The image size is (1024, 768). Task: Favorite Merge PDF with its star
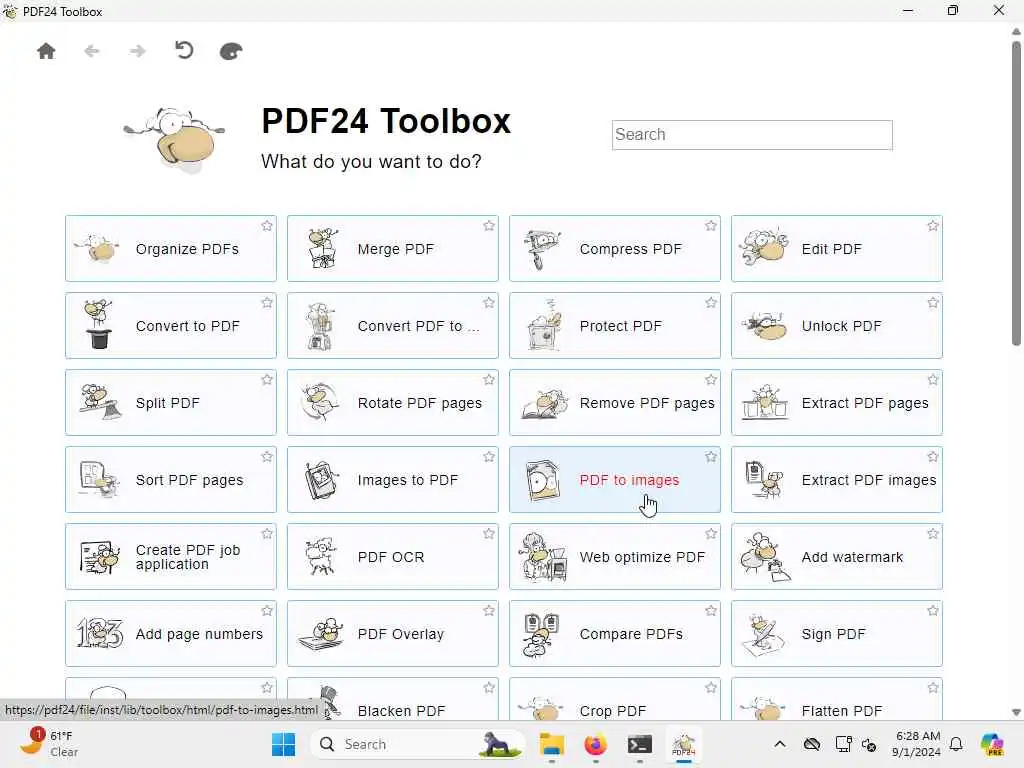(x=488, y=226)
